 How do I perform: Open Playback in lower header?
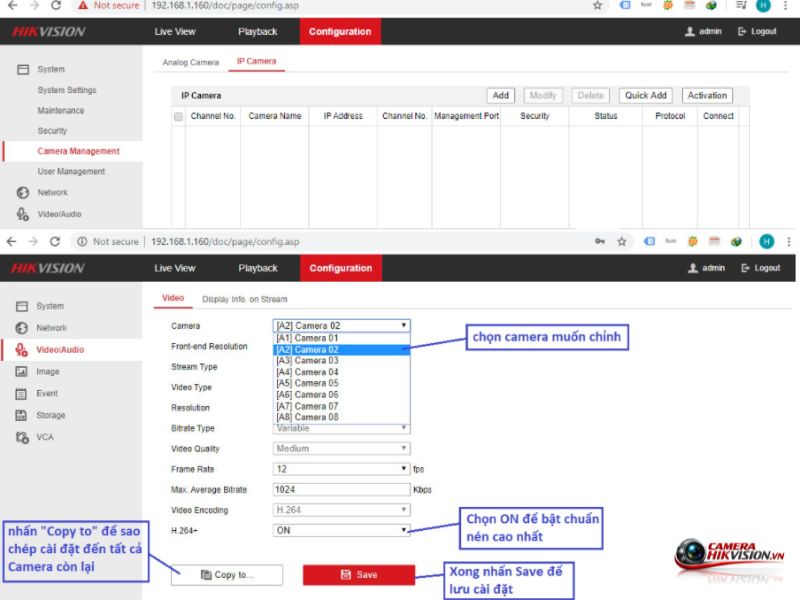[x=258, y=268]
